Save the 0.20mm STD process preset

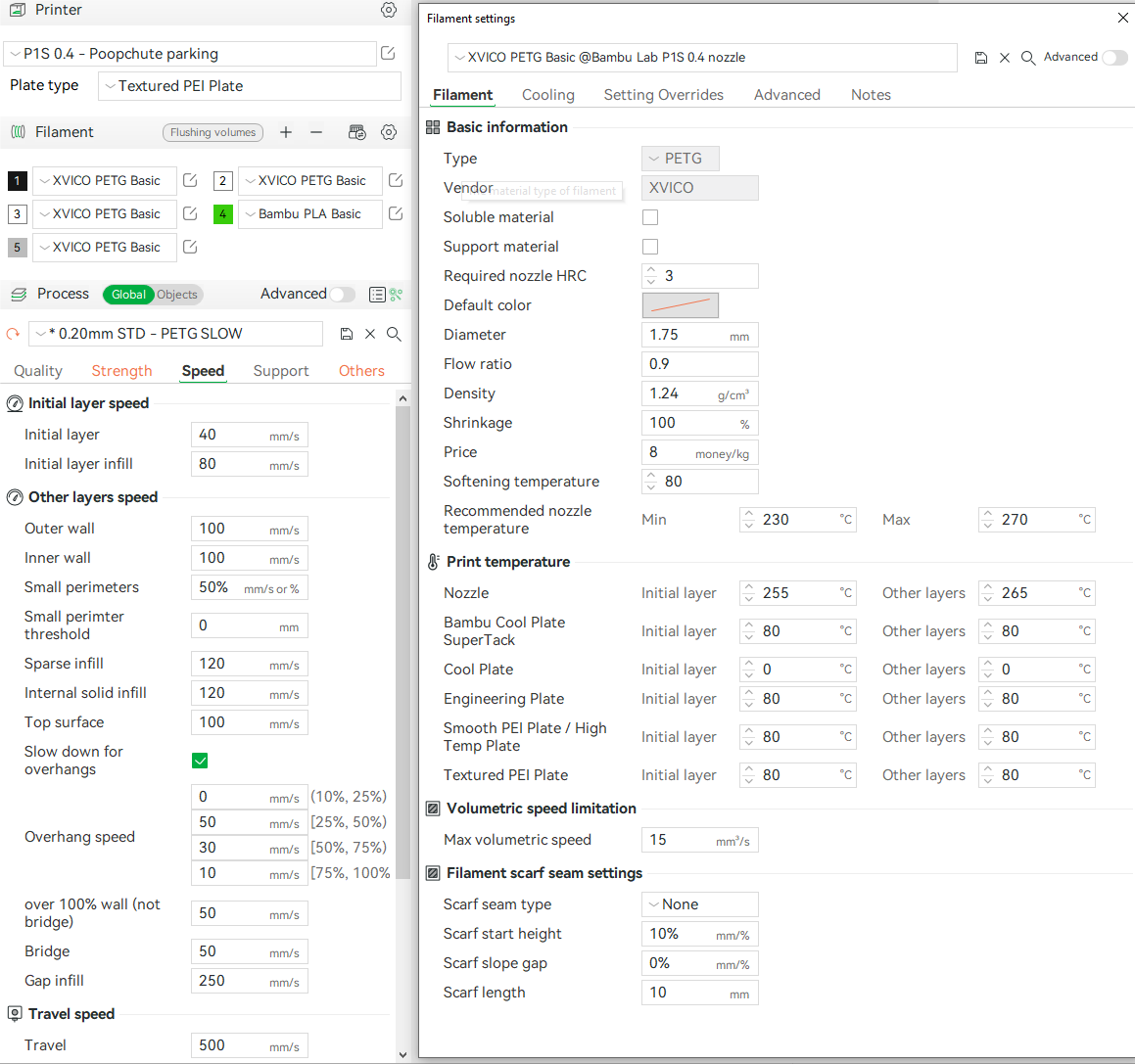(x=346, y=334)
